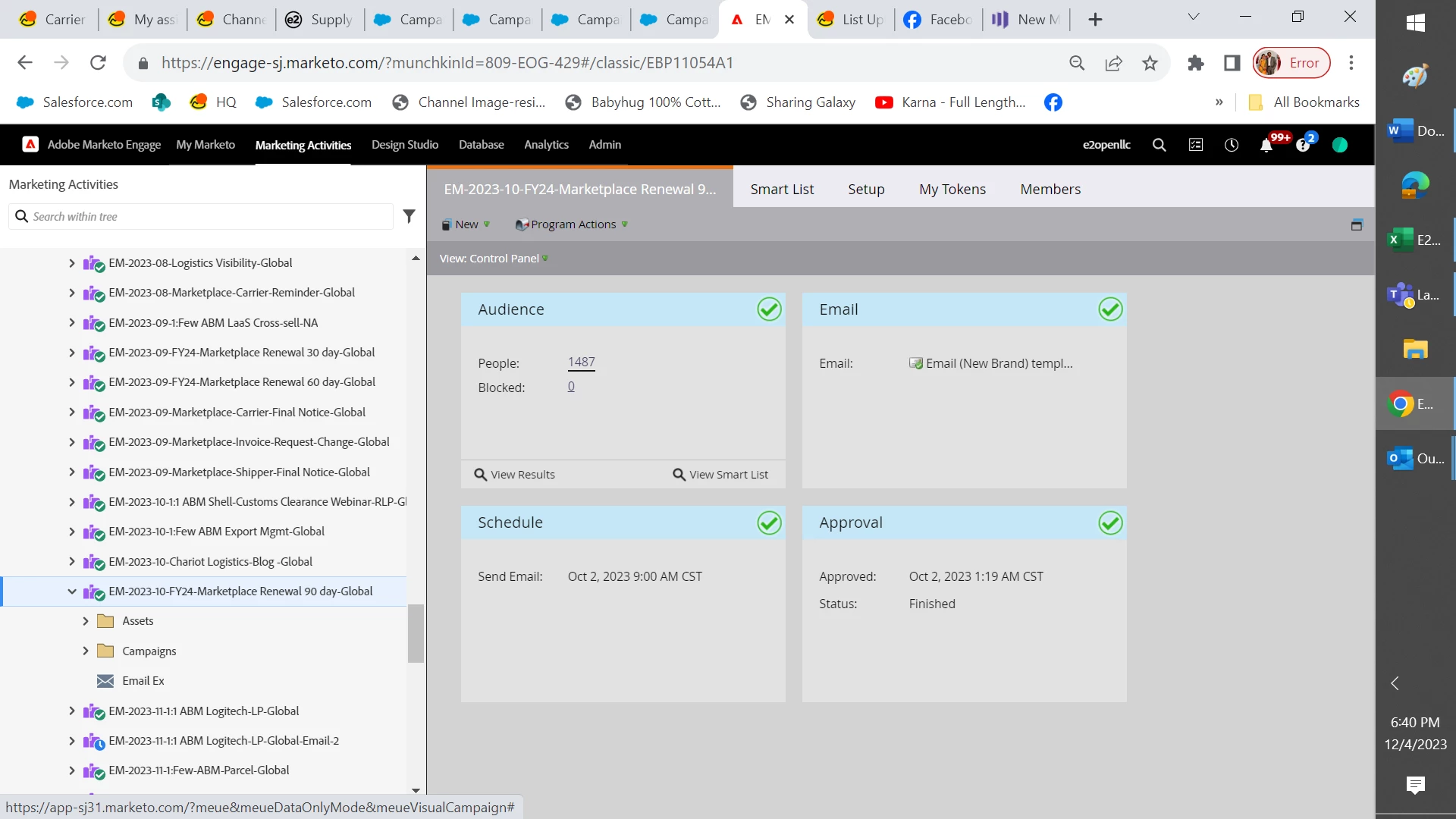Screen dimensions: 1456x819
Task: Click the Email Ex envelope icon in tree
Action: coord(105,681)
